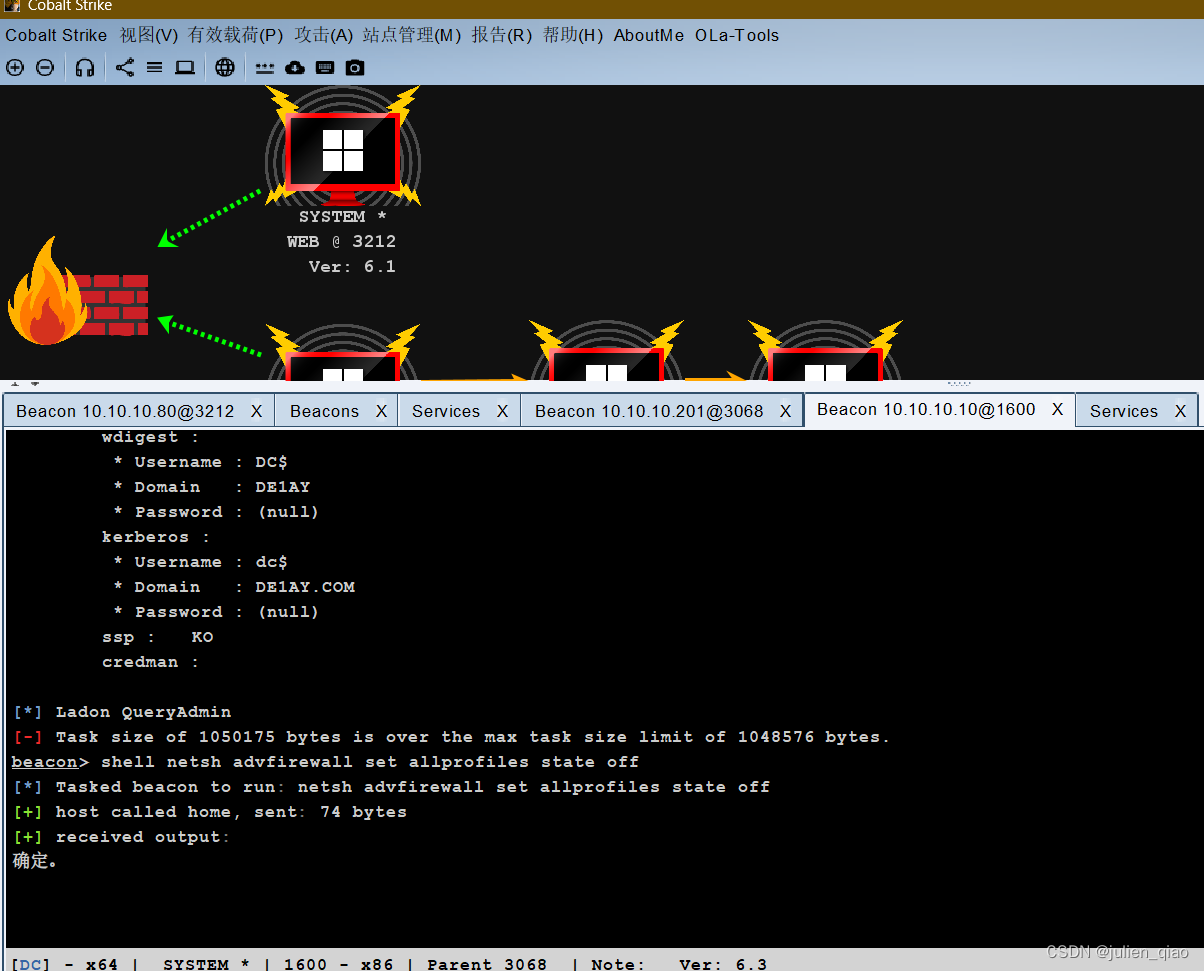
Task: Close the Beacons tab
Action: coord(381,411)
